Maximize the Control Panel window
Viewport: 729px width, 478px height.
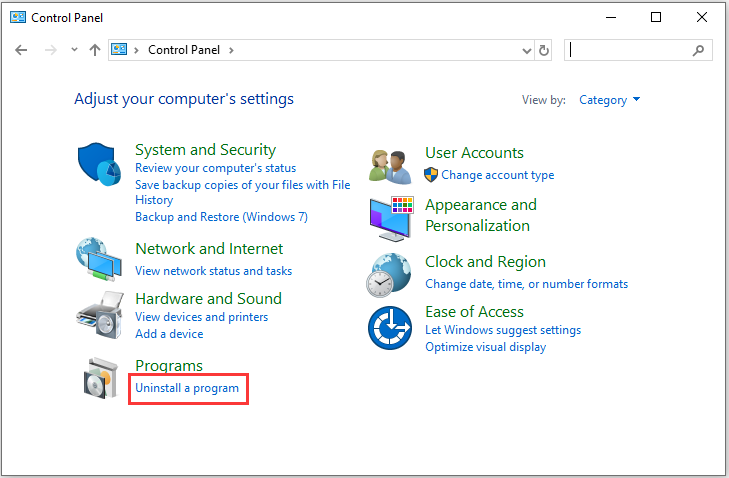[656, 18]
